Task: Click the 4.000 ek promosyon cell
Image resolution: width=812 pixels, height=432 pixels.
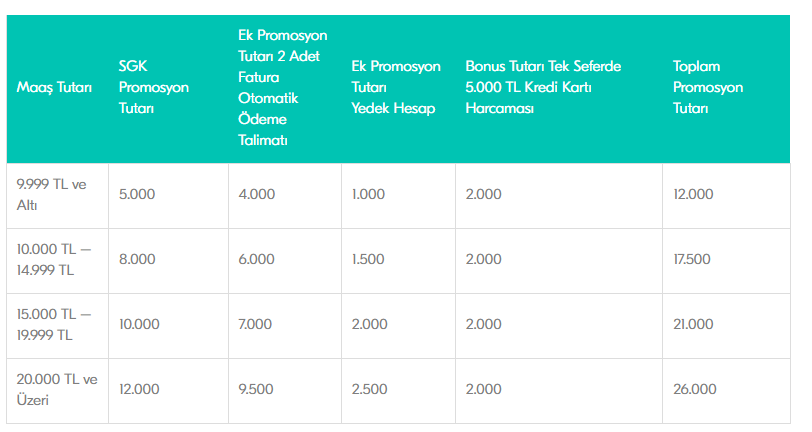Action: pos(256,194)
